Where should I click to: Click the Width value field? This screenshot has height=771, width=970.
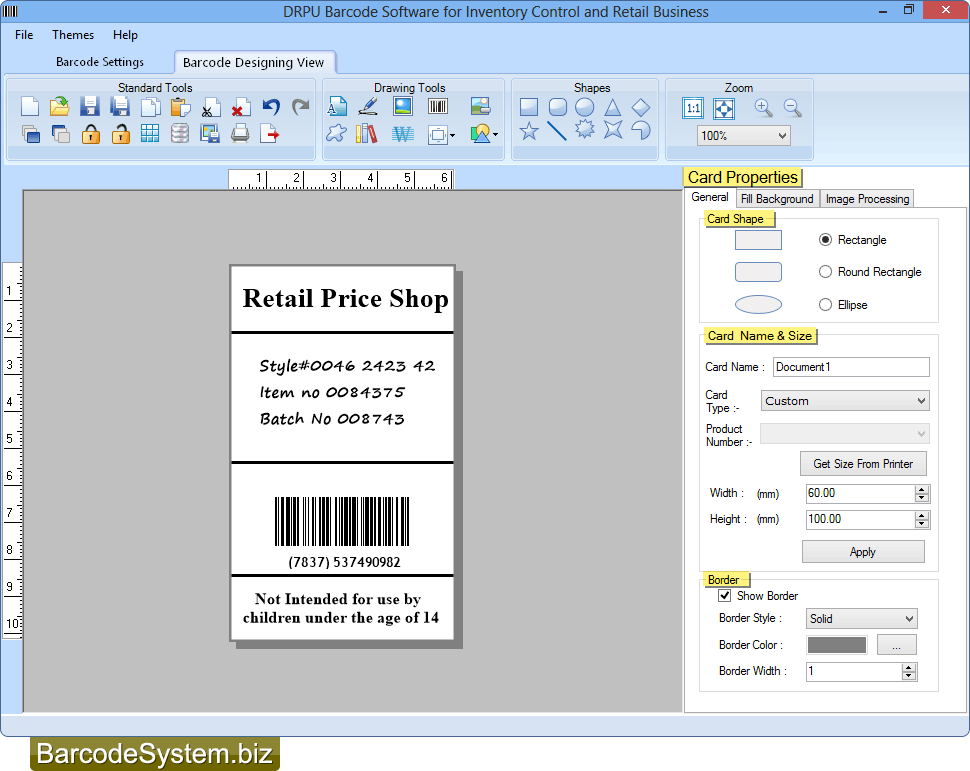point(860,493)
